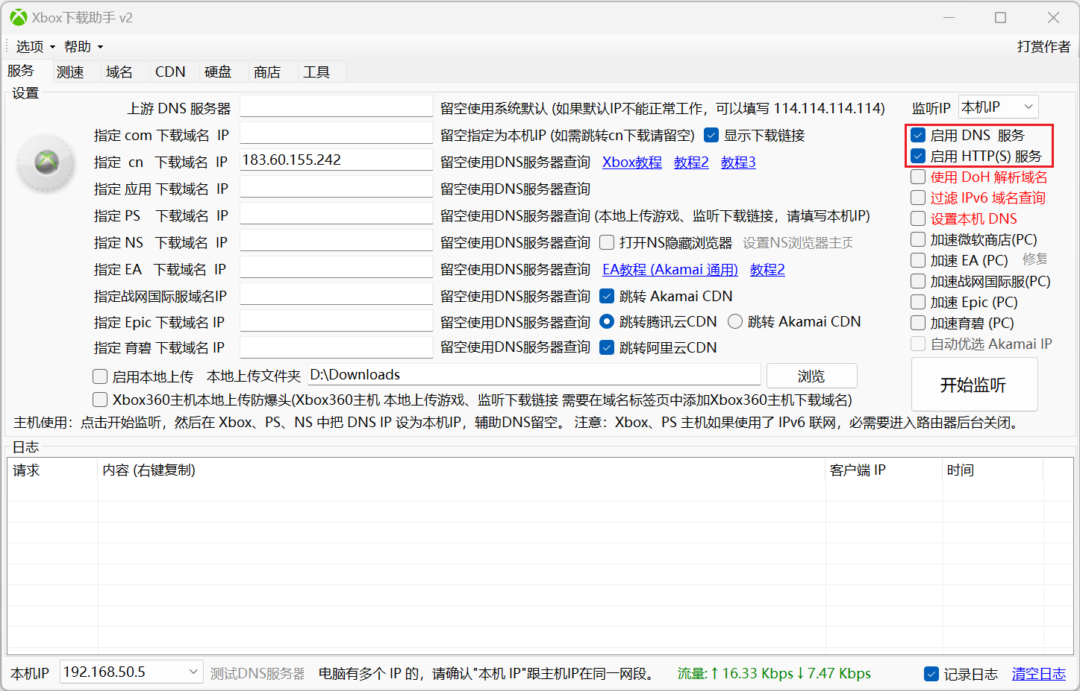Viewport: 1080px width, 691px height.
Task: Uncheck 记录日志 at the bottom
Action: 929,673
